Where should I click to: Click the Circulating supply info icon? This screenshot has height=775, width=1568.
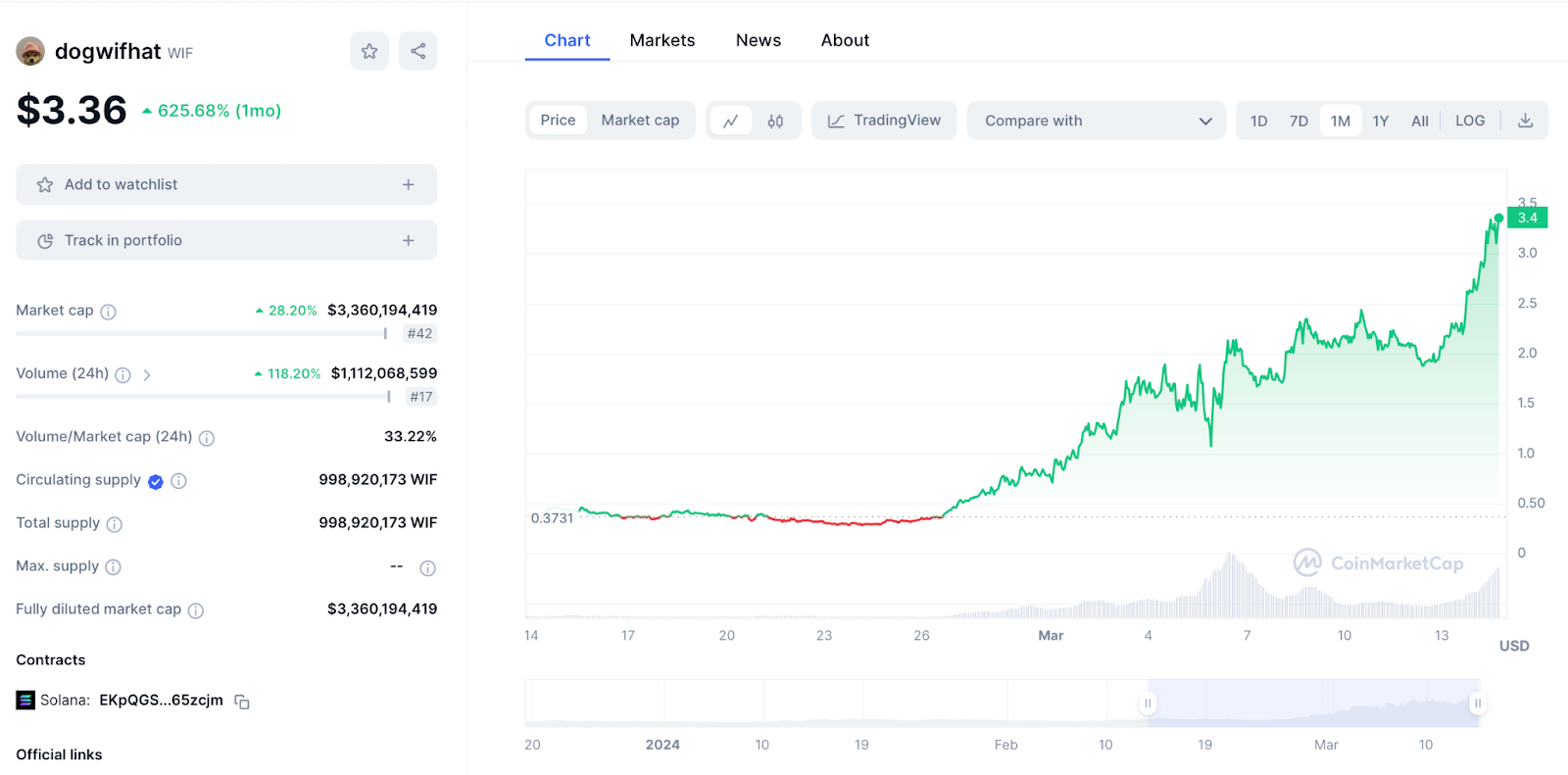178,481
